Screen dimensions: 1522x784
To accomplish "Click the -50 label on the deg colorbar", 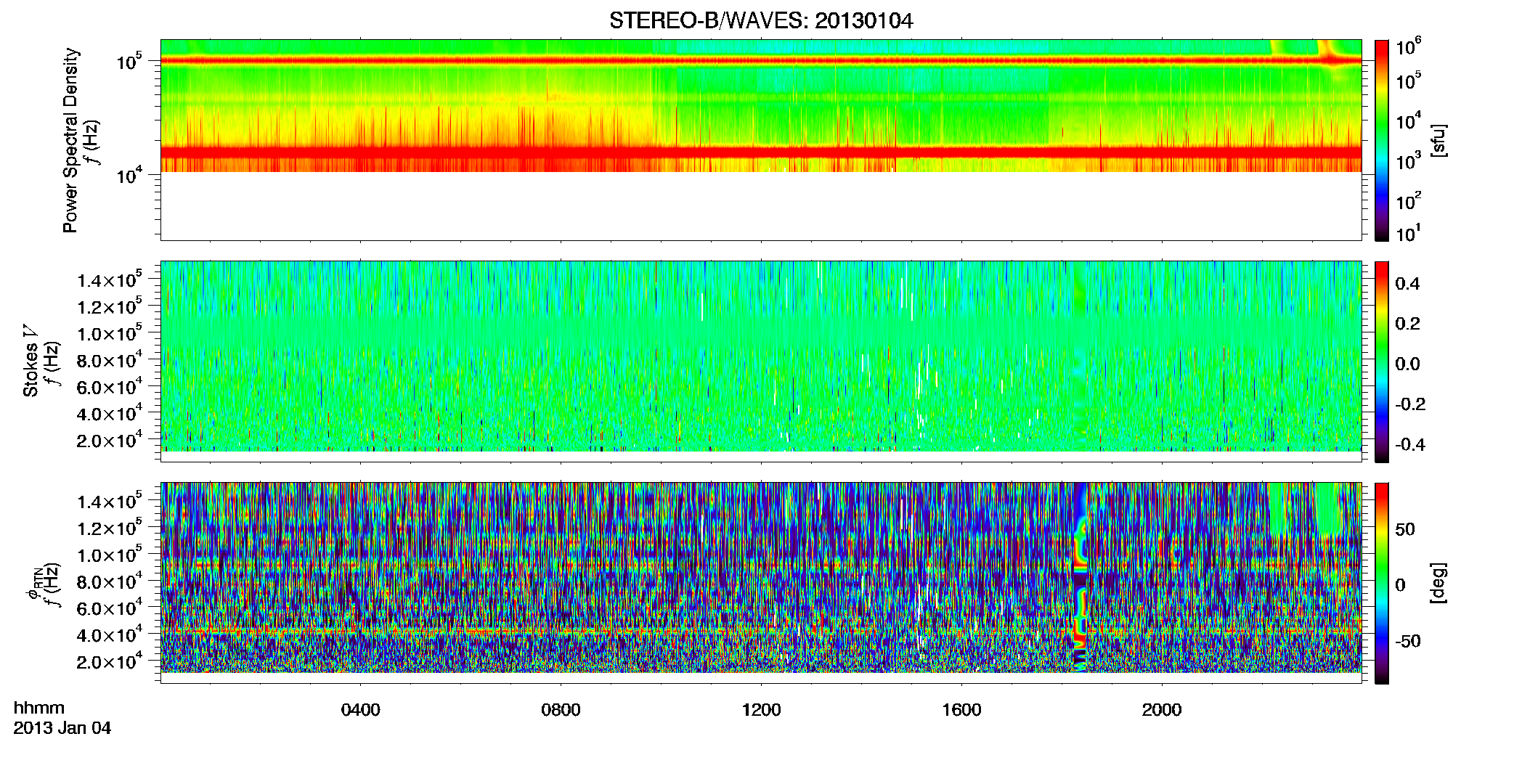I will pyautogui.click(x=1408, y=641).
